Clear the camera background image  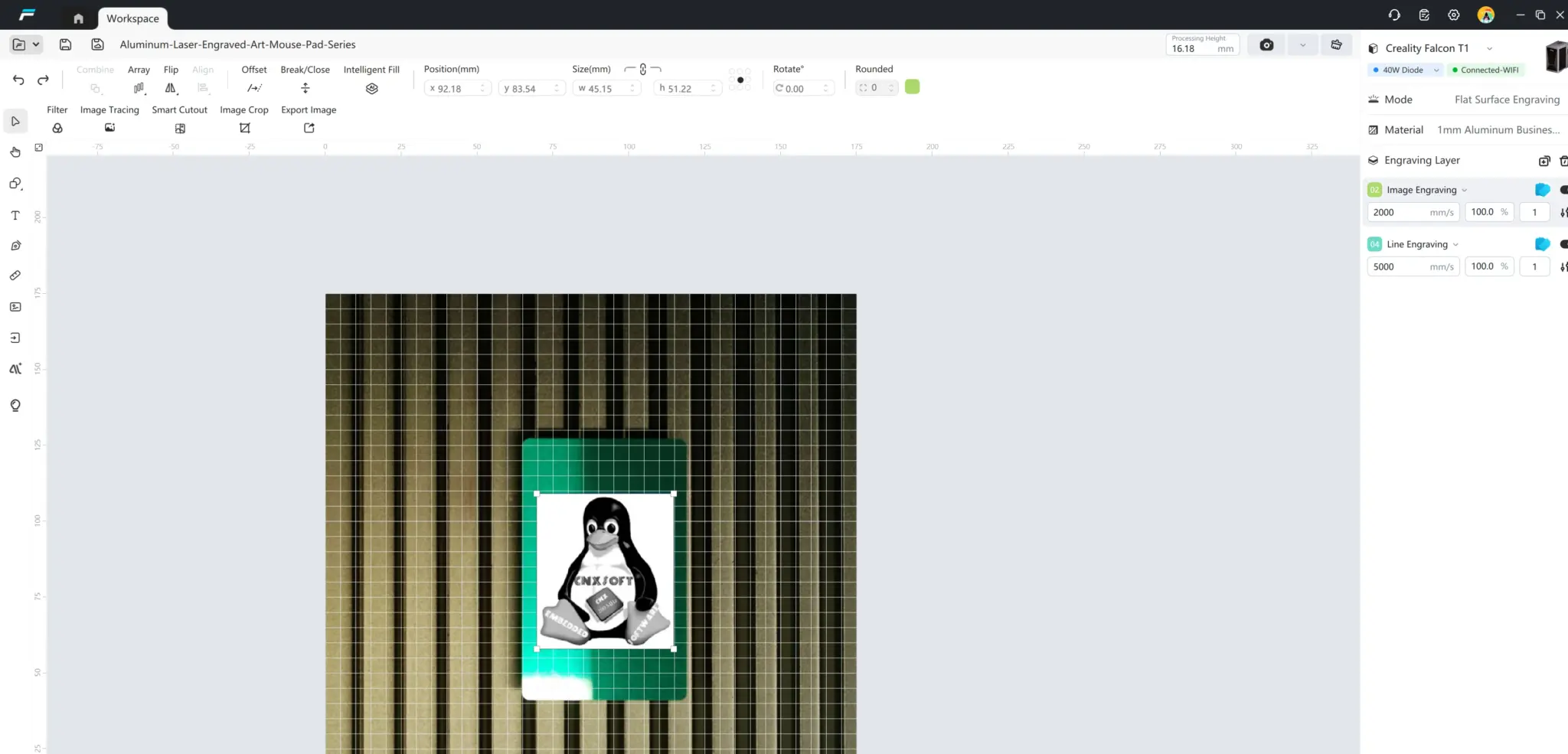click(1336, 45)
